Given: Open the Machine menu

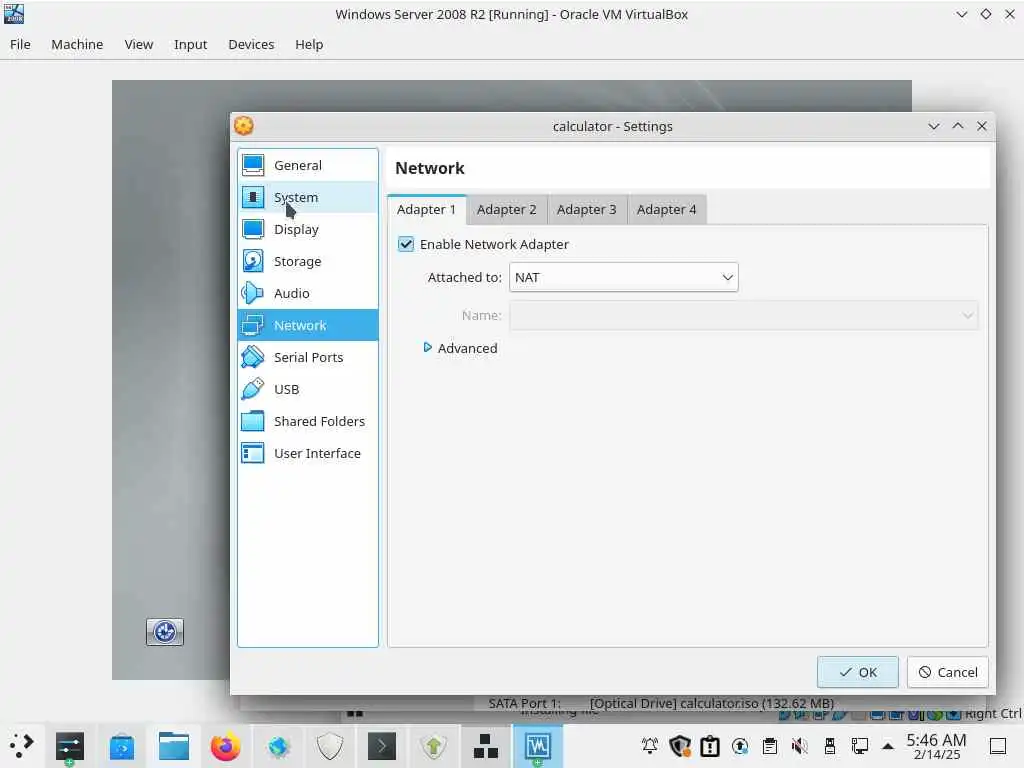Looking at the screenshot, I should [x=77, y=44].
